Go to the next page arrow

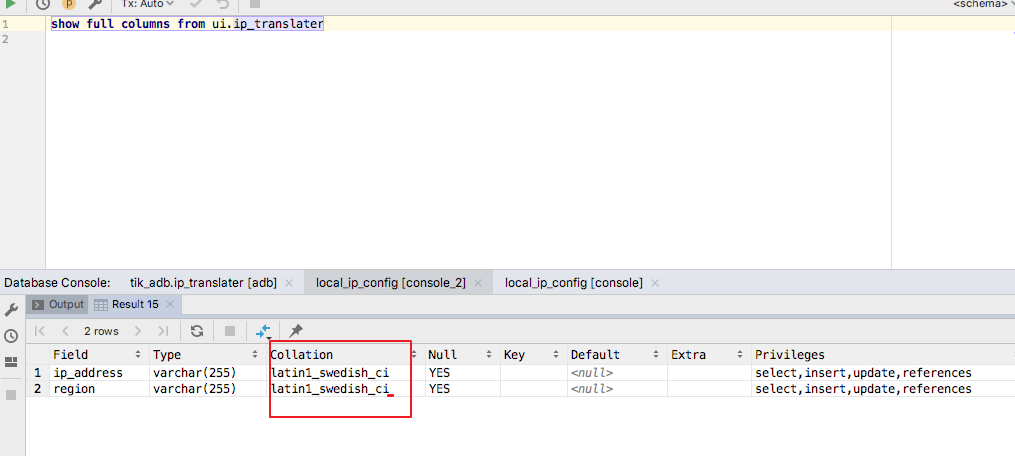137,331
